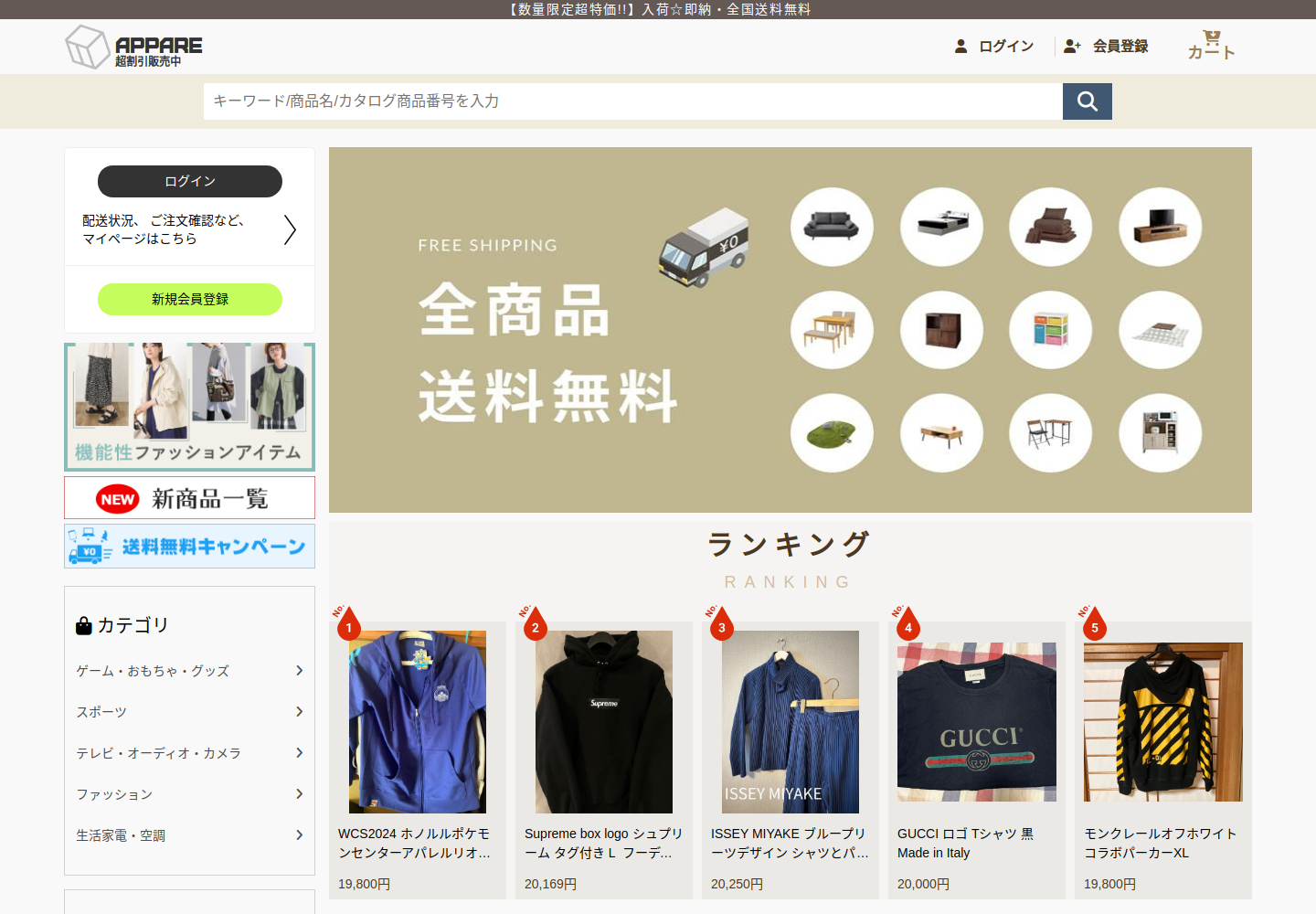The width and height of the screenshot is (1316, 914).
Task: Open the 新商品一覧 NEW banner
Action: click(190, 498)
